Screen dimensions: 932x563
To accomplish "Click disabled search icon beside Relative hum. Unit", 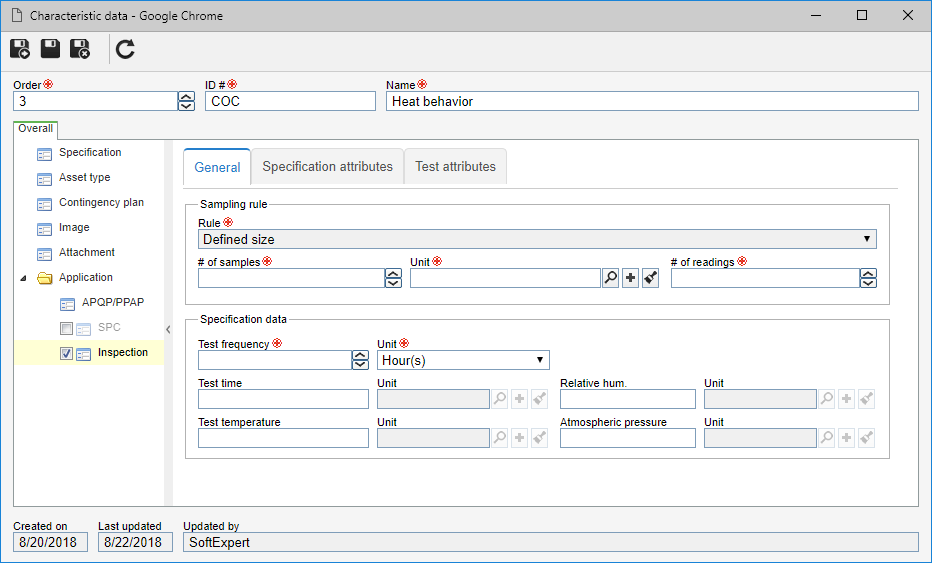I will coord(827,399).
